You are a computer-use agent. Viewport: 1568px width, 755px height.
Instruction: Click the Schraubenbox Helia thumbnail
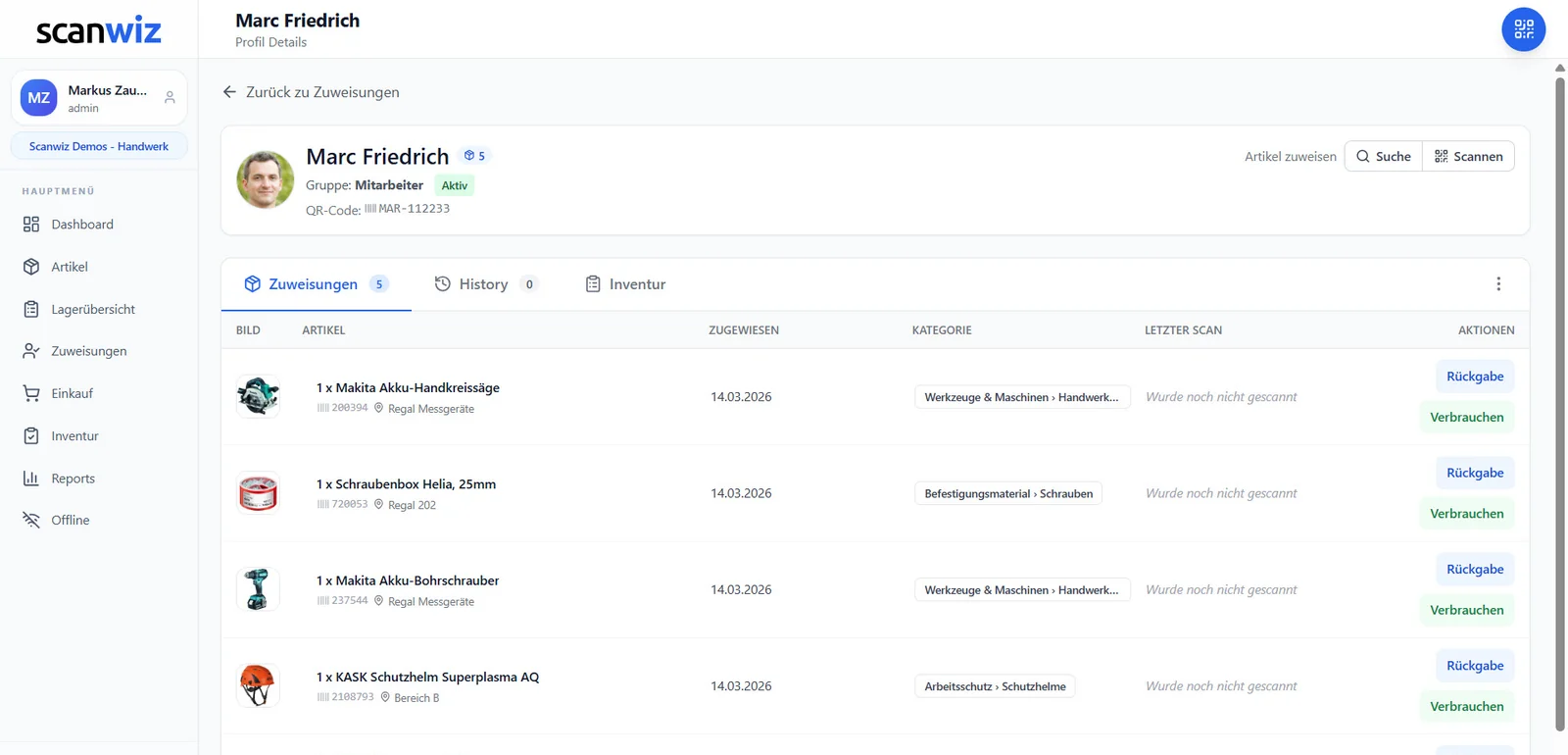258,493
